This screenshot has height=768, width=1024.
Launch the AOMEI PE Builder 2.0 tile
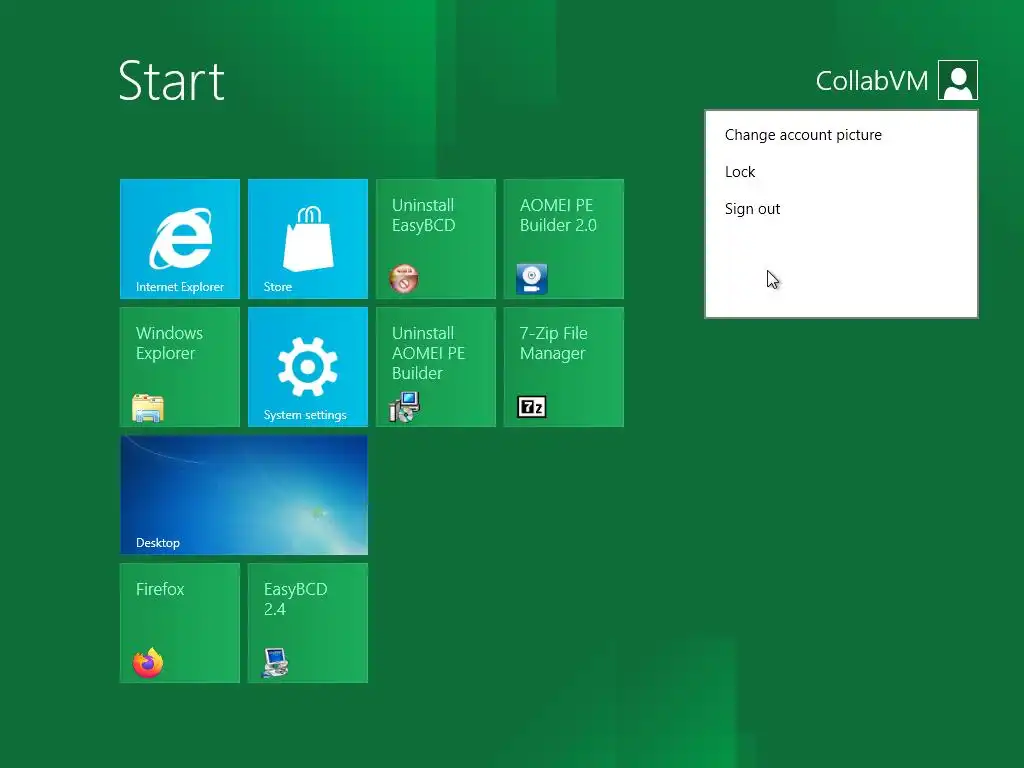pyautogui.click(x=564, y=238)
